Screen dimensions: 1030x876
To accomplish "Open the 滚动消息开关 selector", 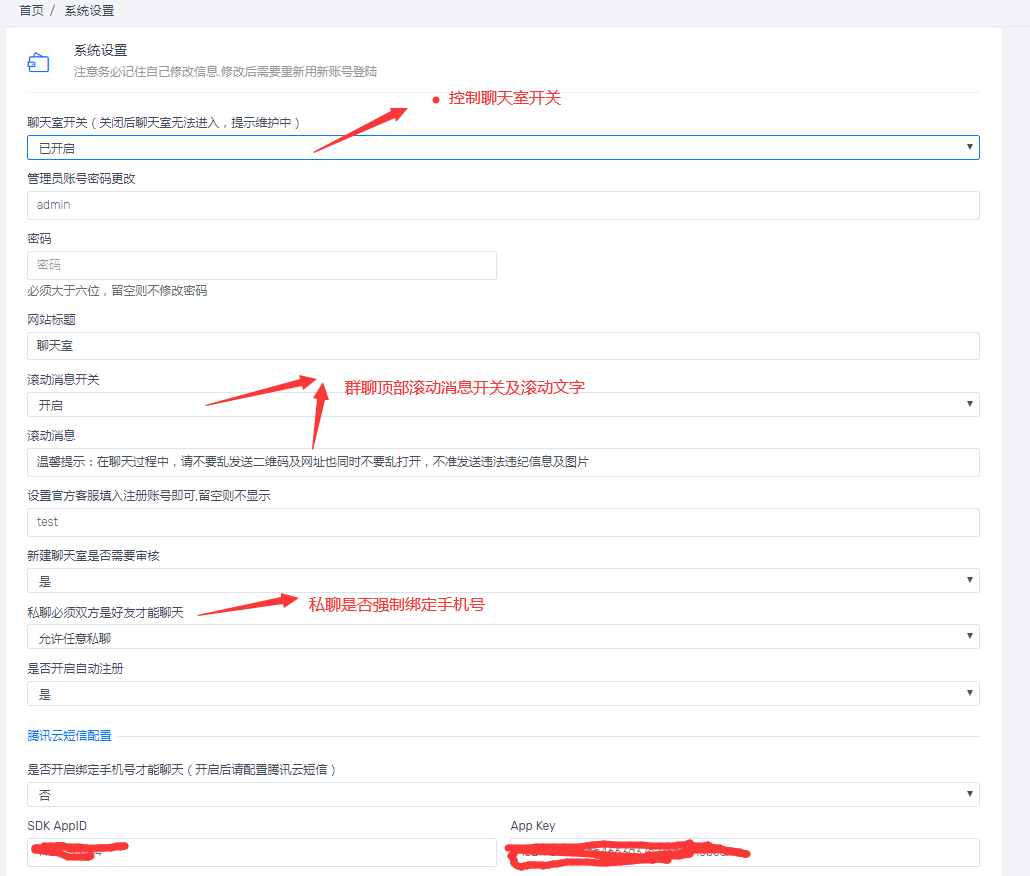I will coord(500,404).
